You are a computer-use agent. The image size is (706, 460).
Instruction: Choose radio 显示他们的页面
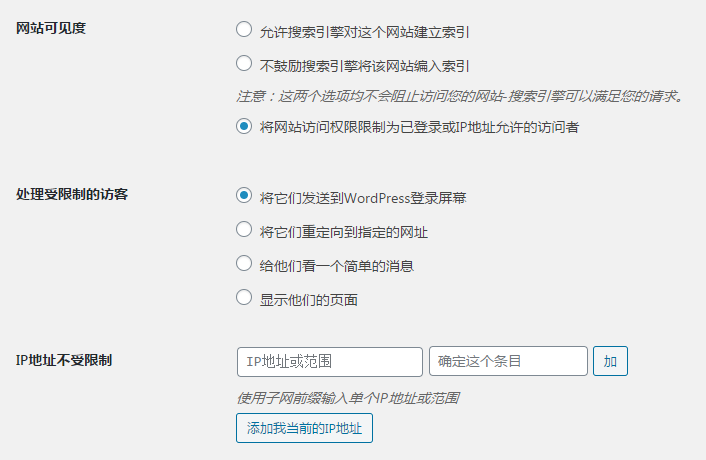click(244, 297)
